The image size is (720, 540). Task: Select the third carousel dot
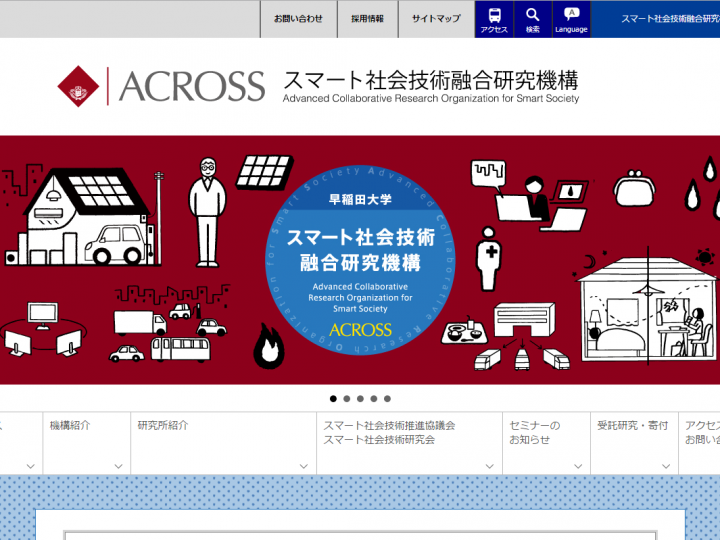coord(360,399)
